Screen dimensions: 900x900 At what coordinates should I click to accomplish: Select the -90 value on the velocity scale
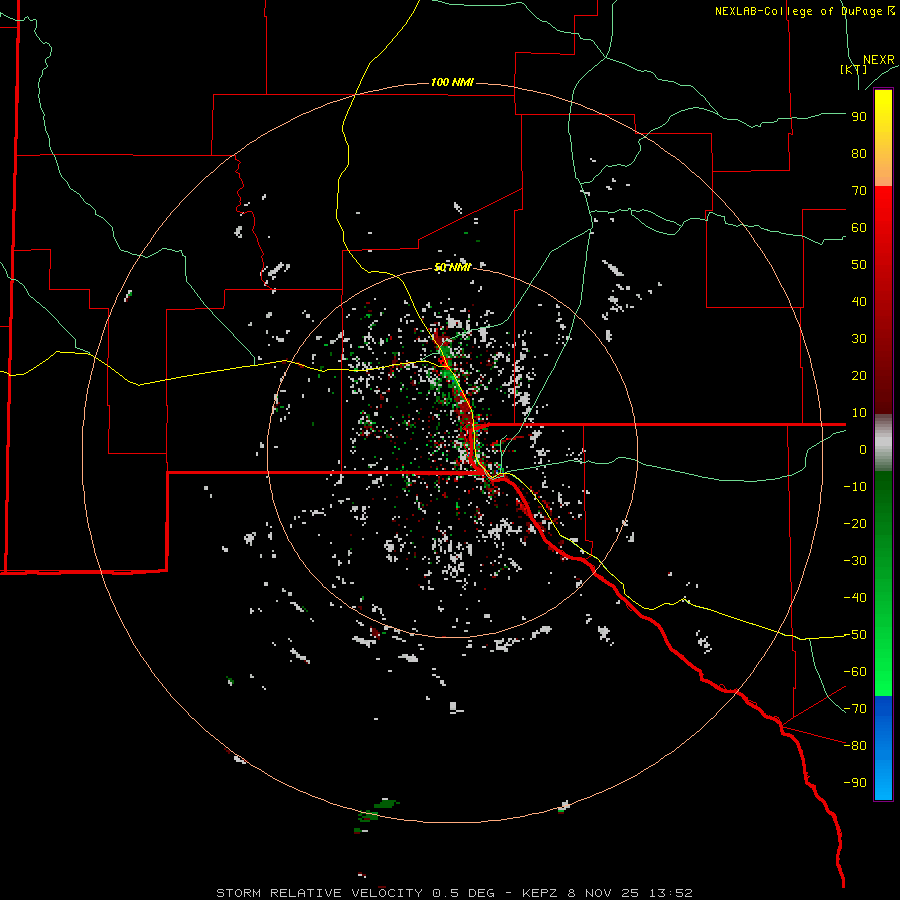(855, 783)
